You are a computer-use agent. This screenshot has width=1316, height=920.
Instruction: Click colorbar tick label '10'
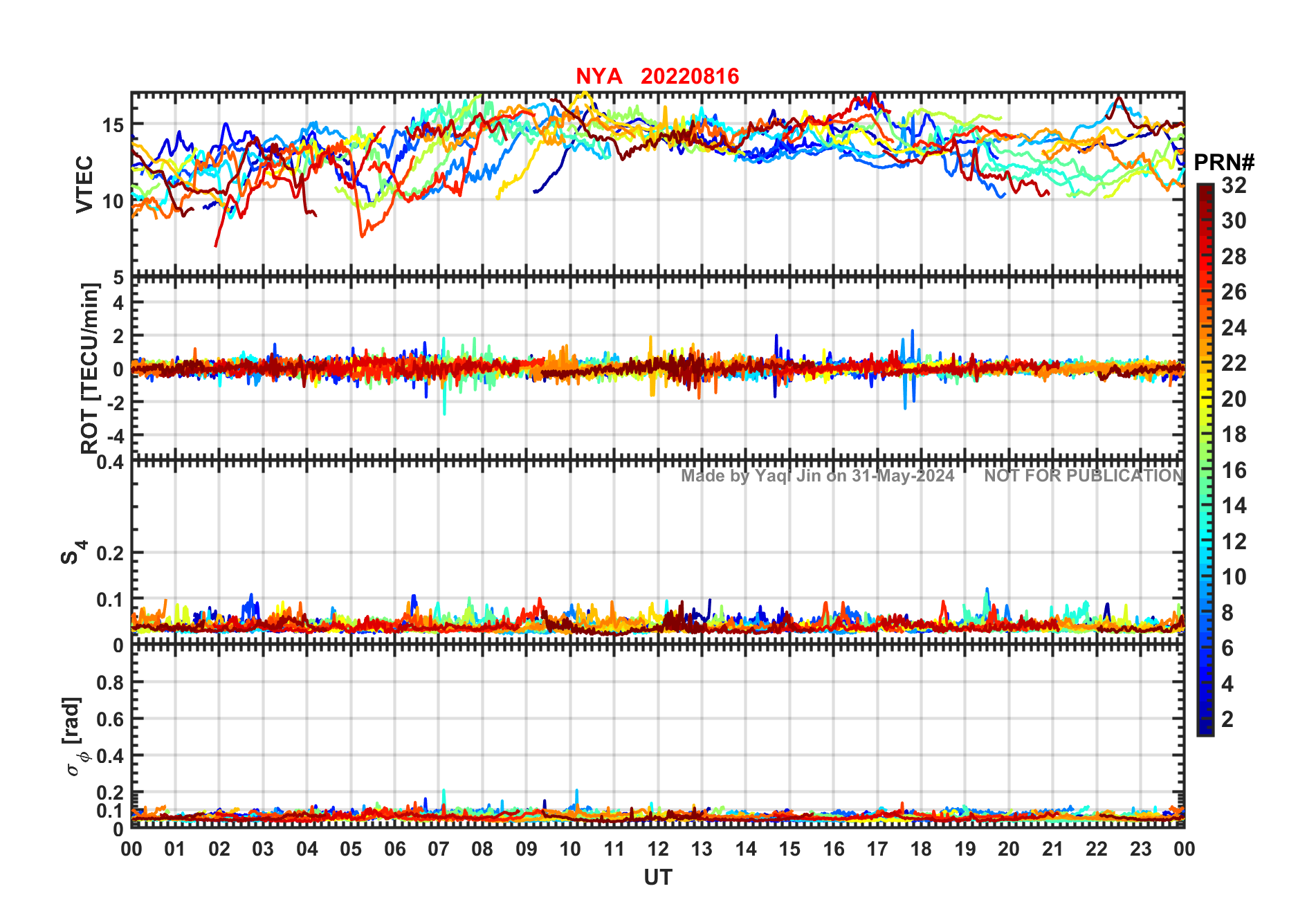tap(1234, 577)
